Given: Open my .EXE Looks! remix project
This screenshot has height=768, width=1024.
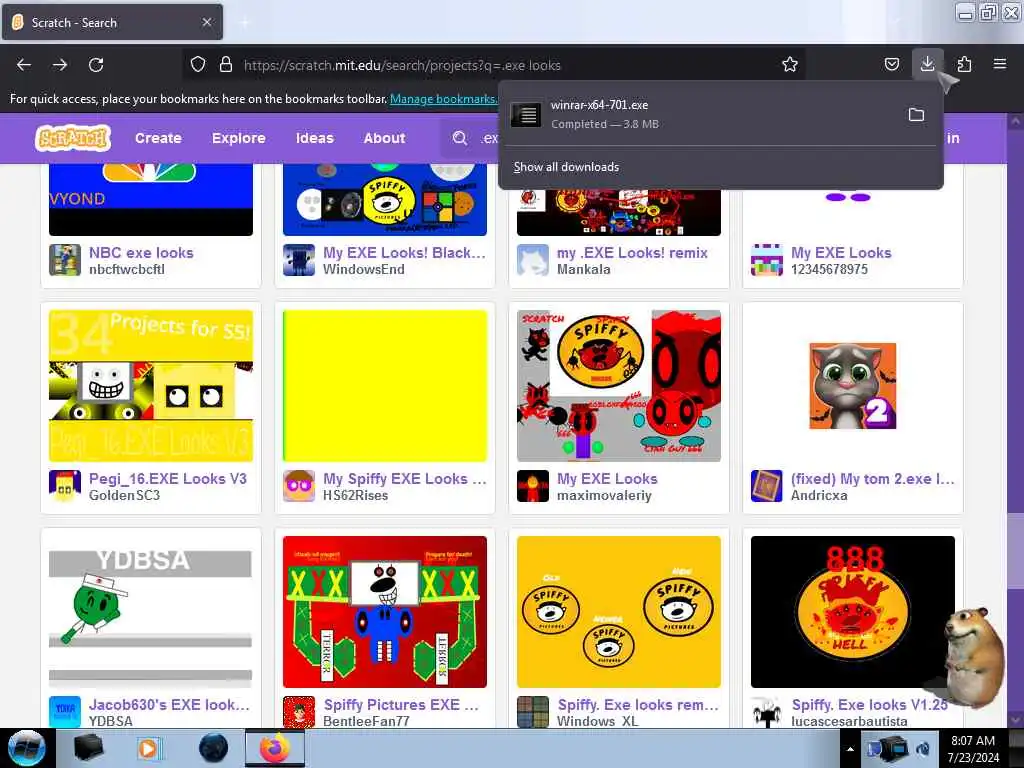Looking at the screenshot, I should tap(632, 253).
